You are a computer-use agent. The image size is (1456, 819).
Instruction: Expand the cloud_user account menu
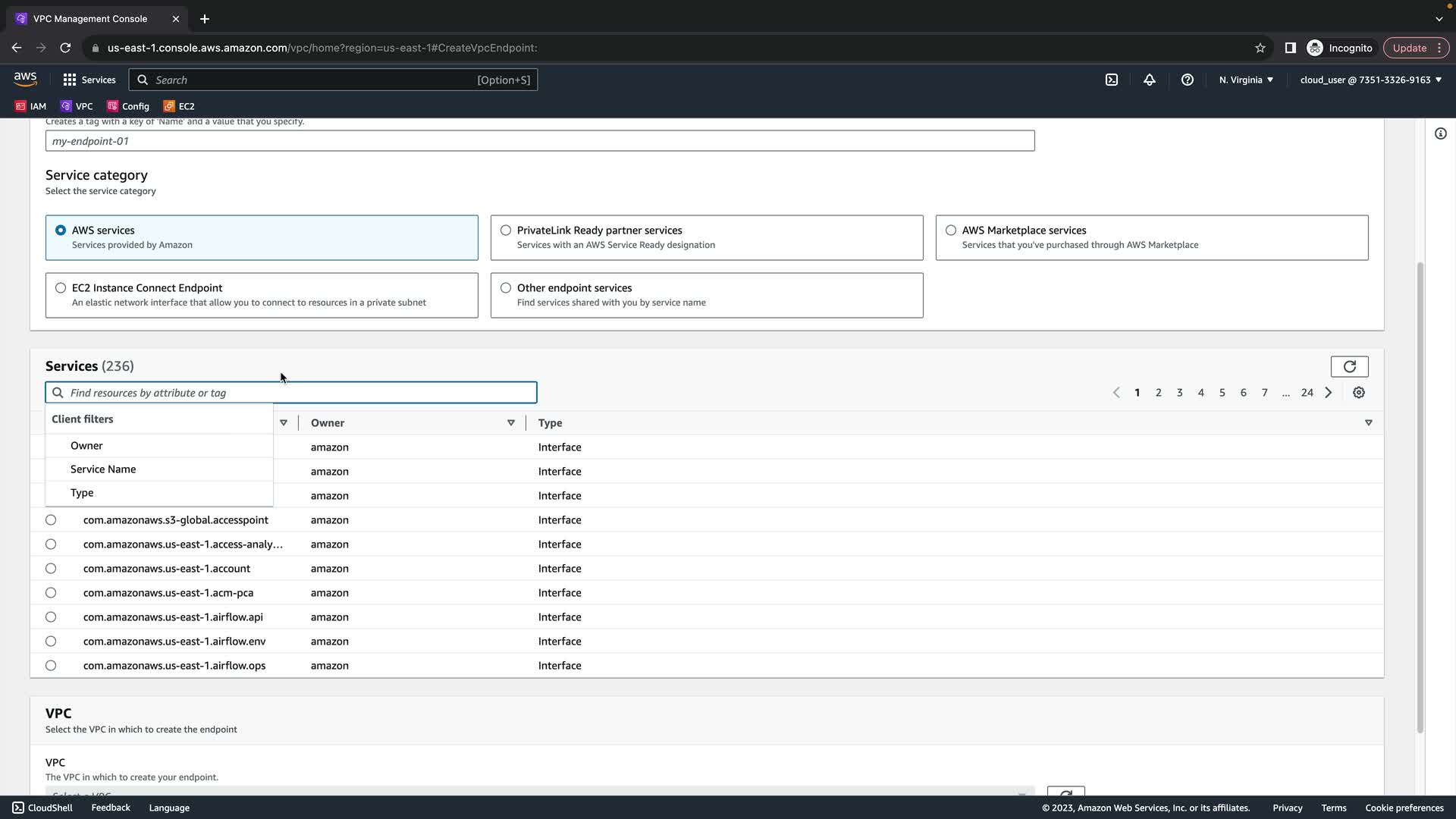tap(1370, 80)
